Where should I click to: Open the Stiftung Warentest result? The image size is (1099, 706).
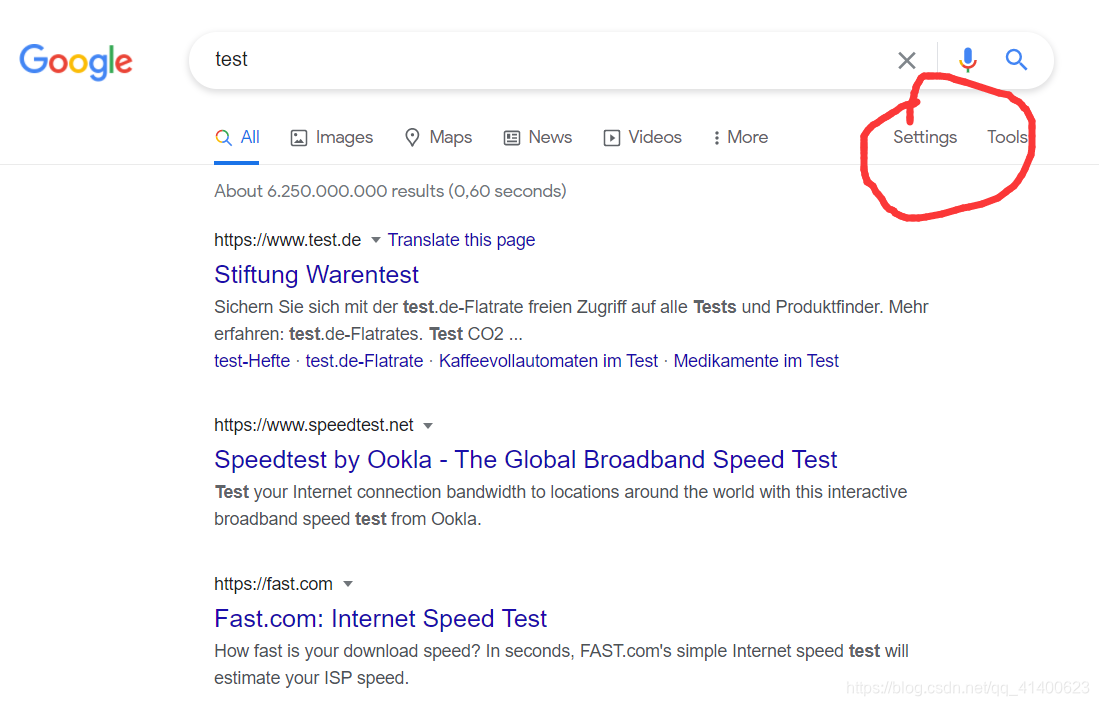[316, 274]
